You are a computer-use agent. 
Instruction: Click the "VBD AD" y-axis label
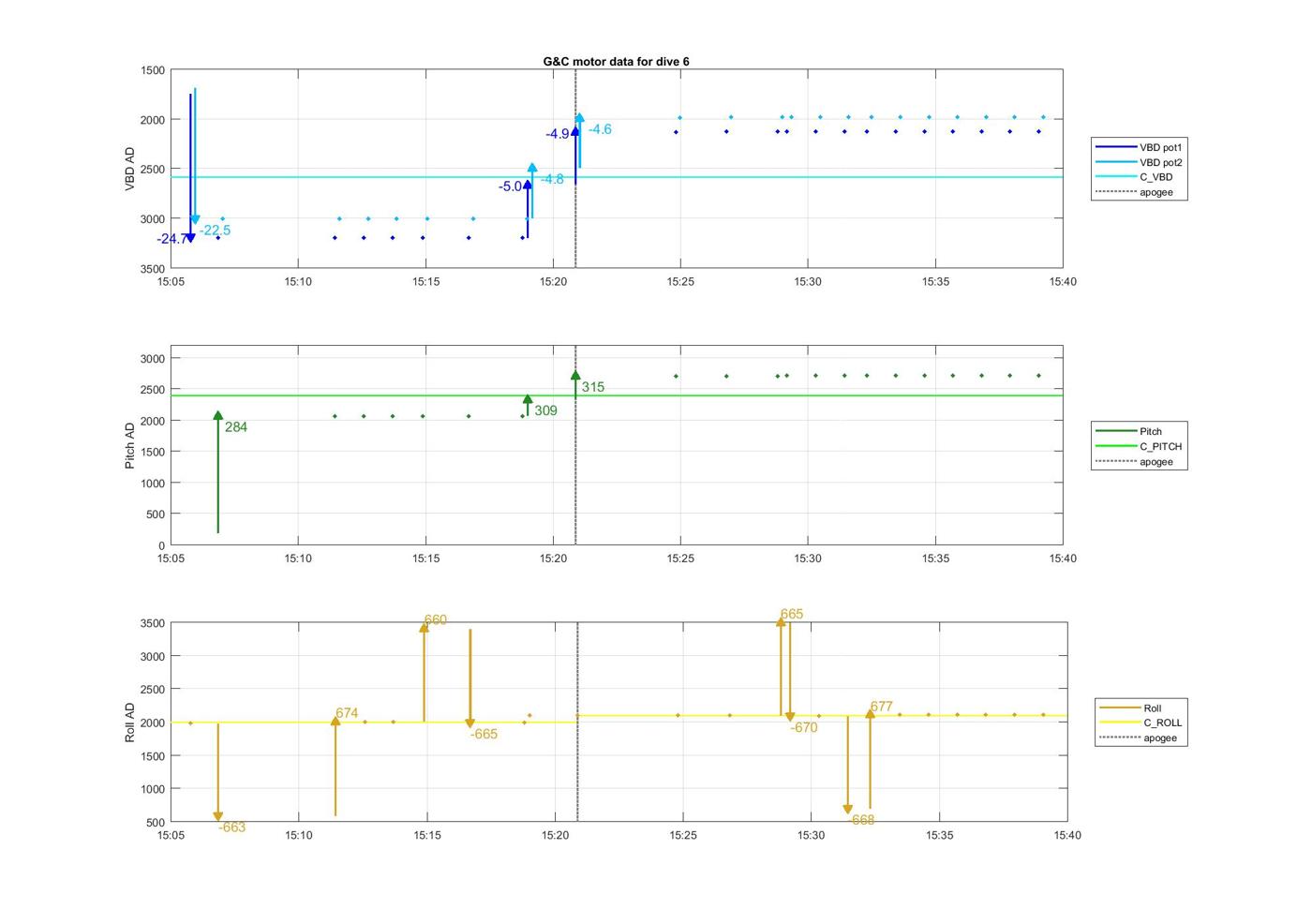tap(130, 169)
